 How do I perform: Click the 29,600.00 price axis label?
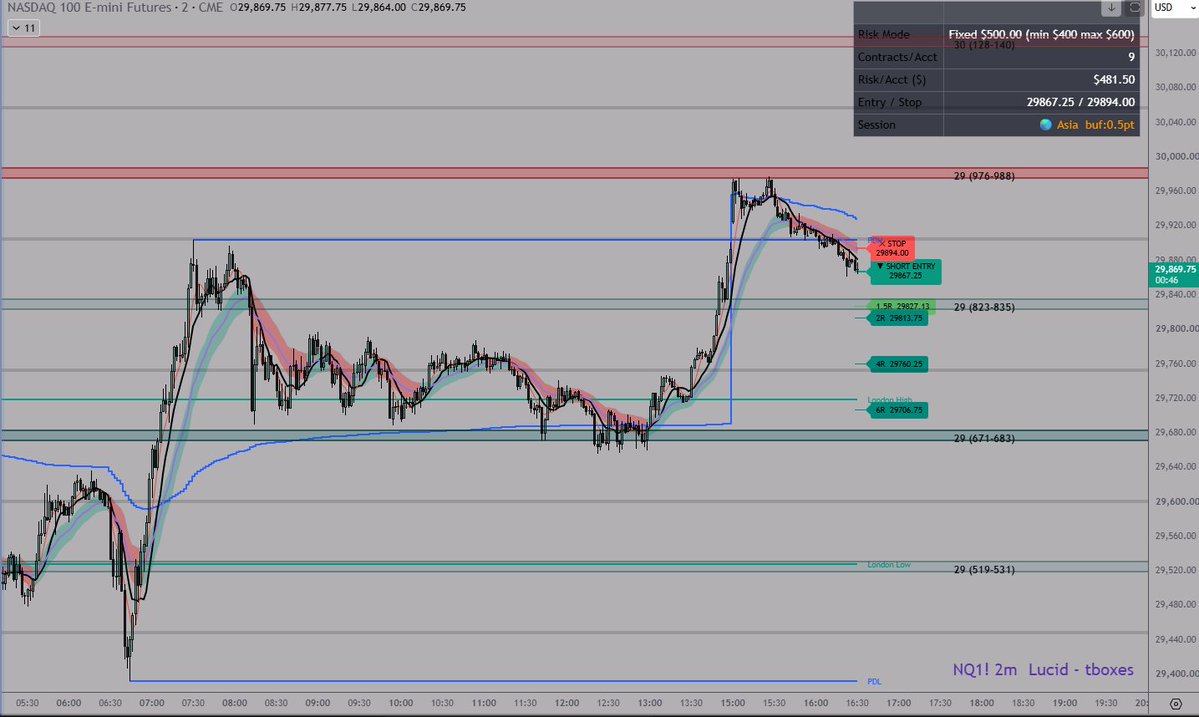(1175, 501)
